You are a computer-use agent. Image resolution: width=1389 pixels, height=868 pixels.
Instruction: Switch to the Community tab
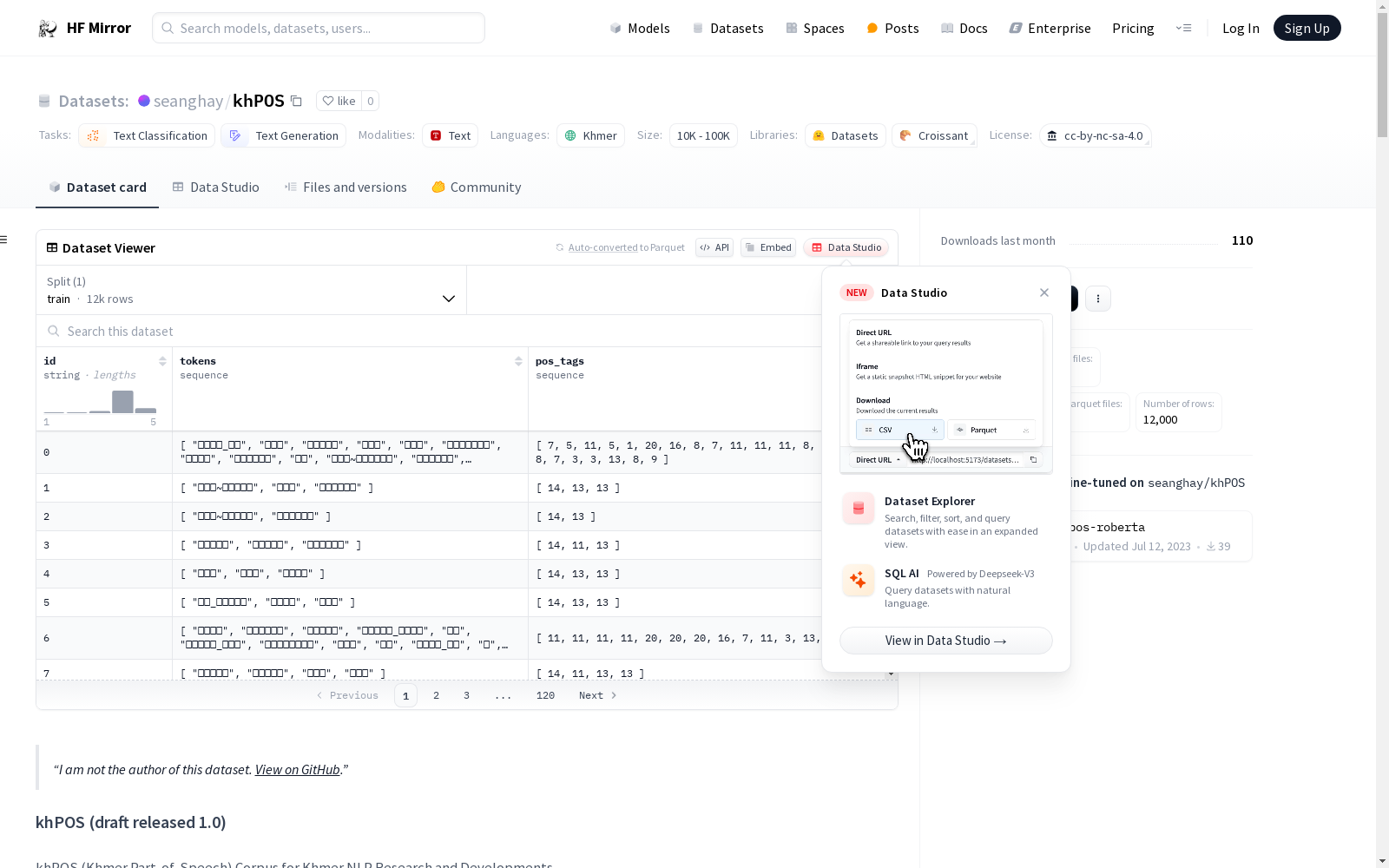coord(477,187)
